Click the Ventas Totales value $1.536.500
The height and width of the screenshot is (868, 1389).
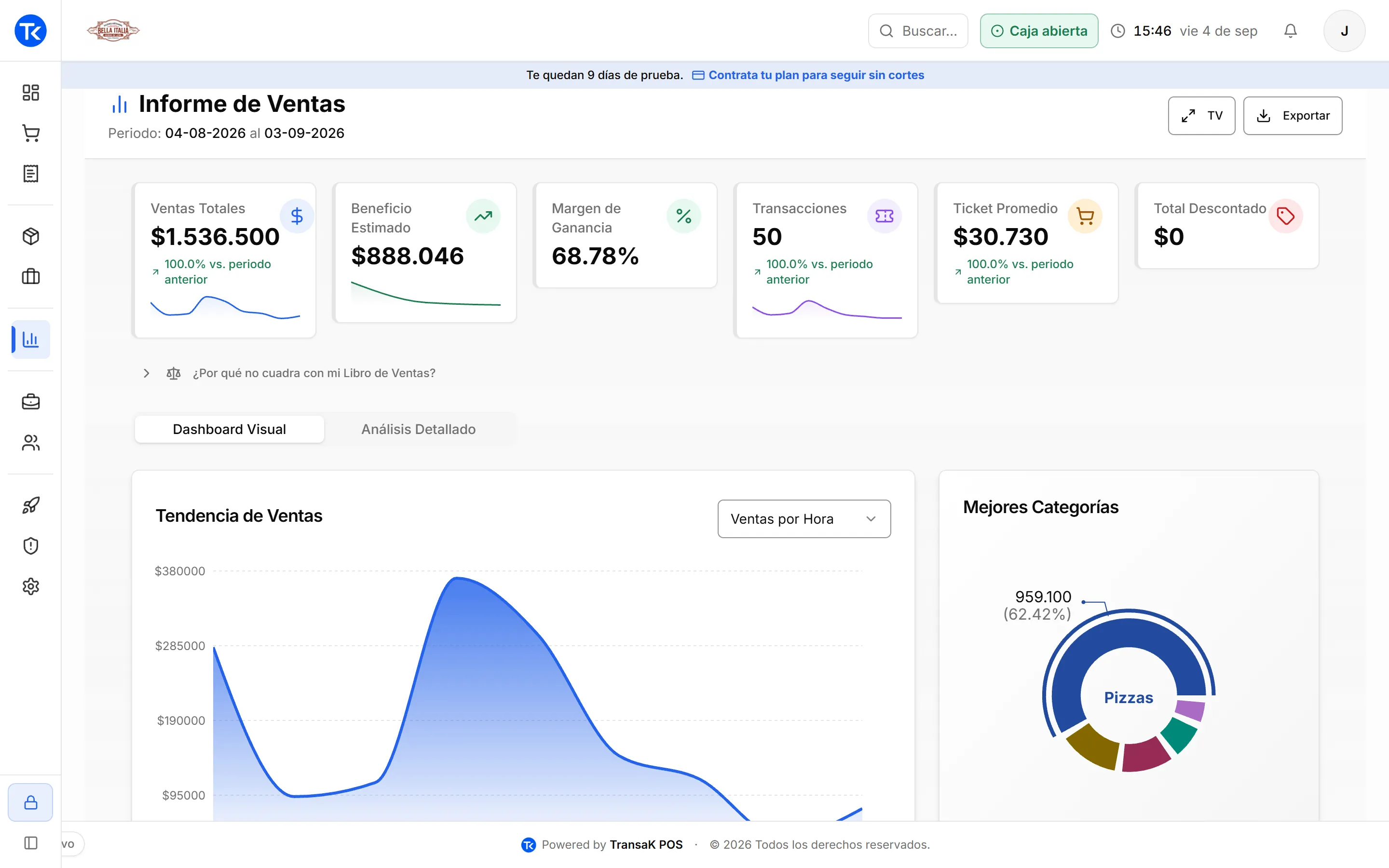[215, 236]
